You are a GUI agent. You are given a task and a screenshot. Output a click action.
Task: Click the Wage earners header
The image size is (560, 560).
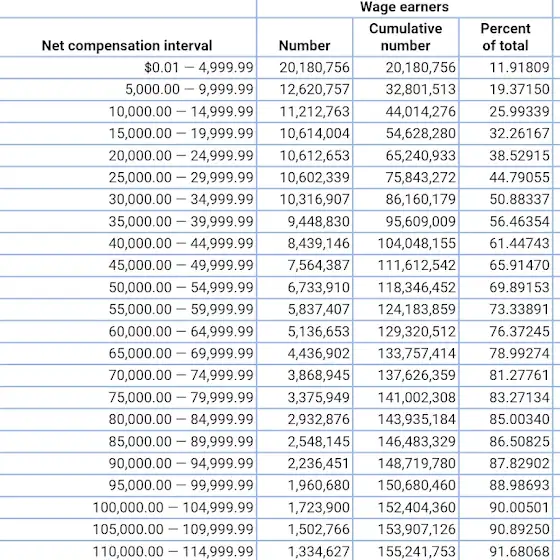pyautogui.click(x=404, y=7)
